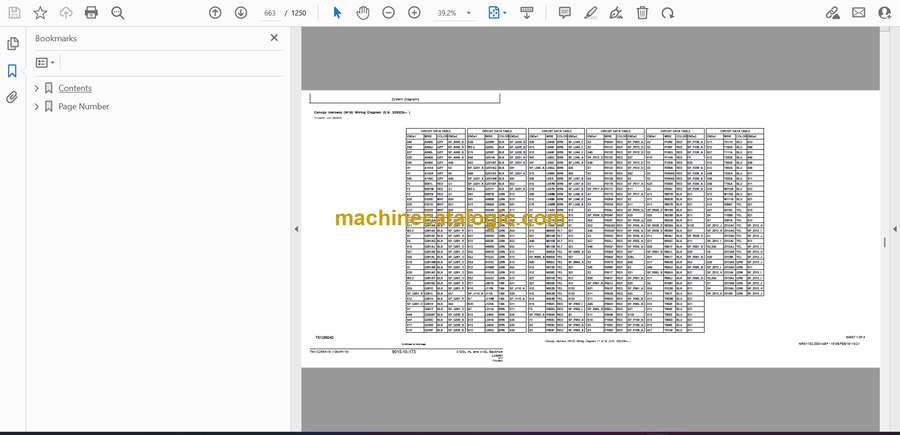900x435 pixels.
Task: Zoom out with the minus button
Action: tap(389, 13)
